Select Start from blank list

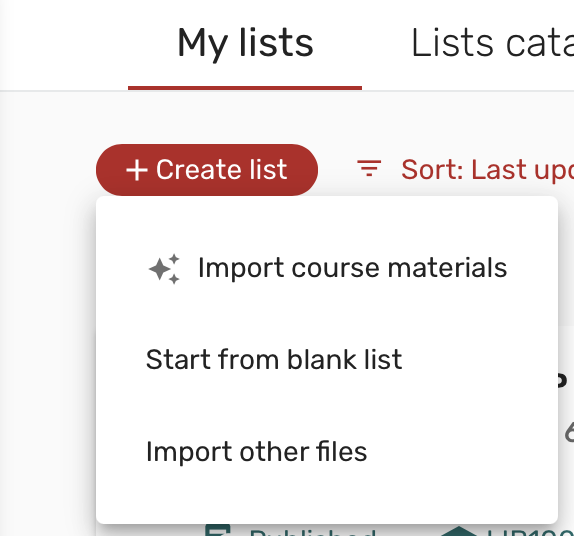coord(327,360)
